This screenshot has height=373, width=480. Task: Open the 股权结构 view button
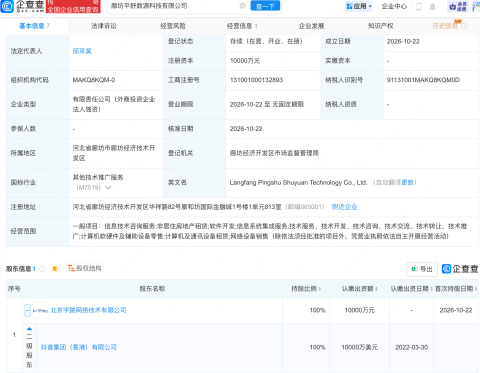click(x=85, y=268)
